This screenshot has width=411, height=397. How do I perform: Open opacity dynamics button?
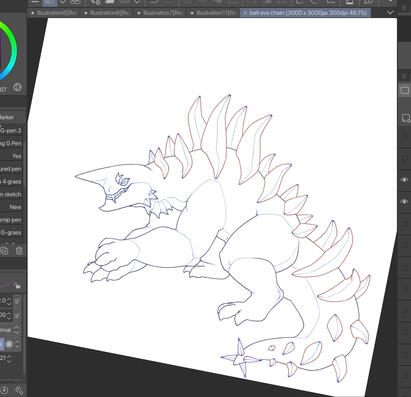(x=17, y=315)
